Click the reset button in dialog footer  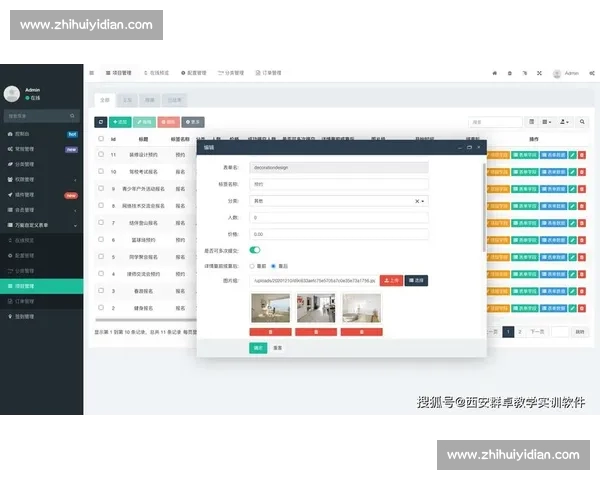click(278, 348)
